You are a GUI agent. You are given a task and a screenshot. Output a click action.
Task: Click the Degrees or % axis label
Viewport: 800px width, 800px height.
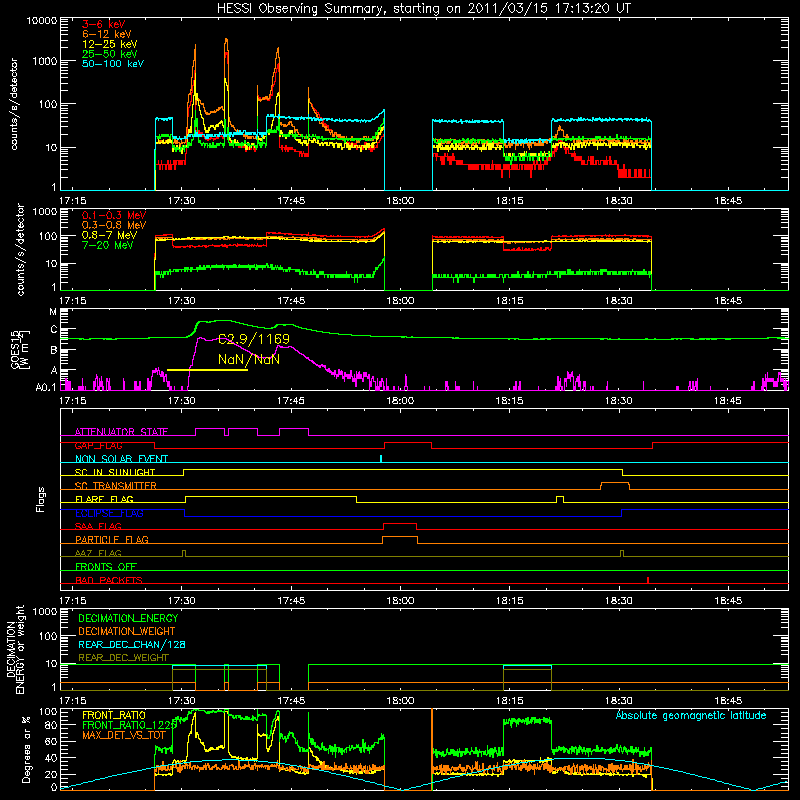pos(26,750)
